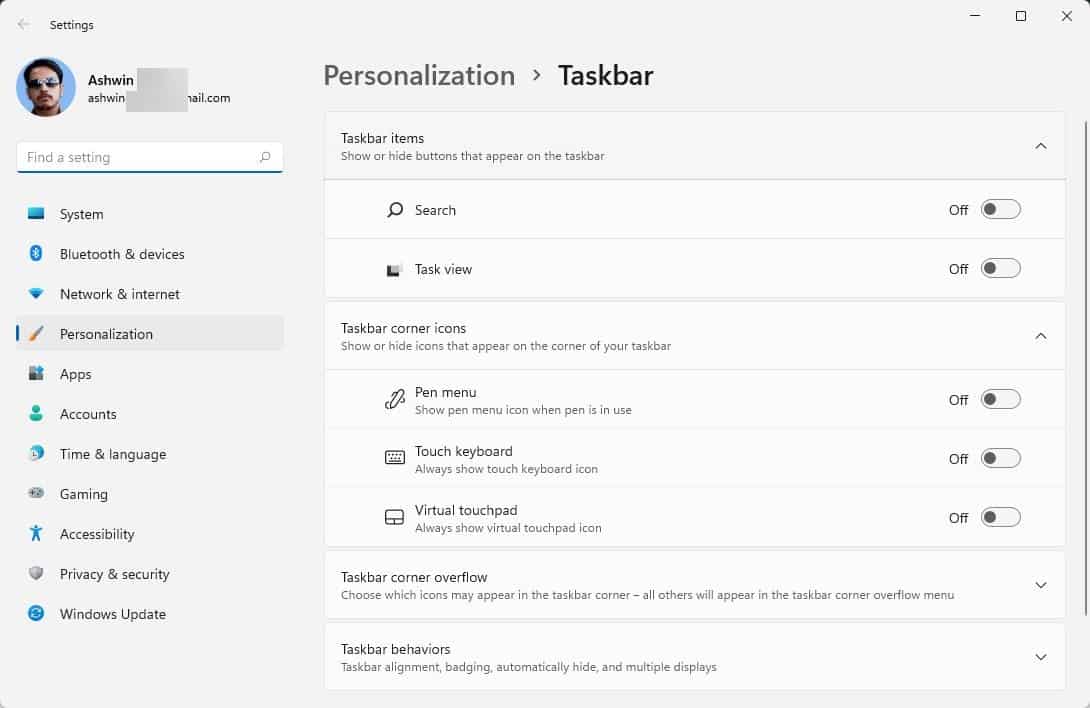Collapse the Taskbar items section
This screenshot has height=708, width=1090.
tap(1040, 146)
